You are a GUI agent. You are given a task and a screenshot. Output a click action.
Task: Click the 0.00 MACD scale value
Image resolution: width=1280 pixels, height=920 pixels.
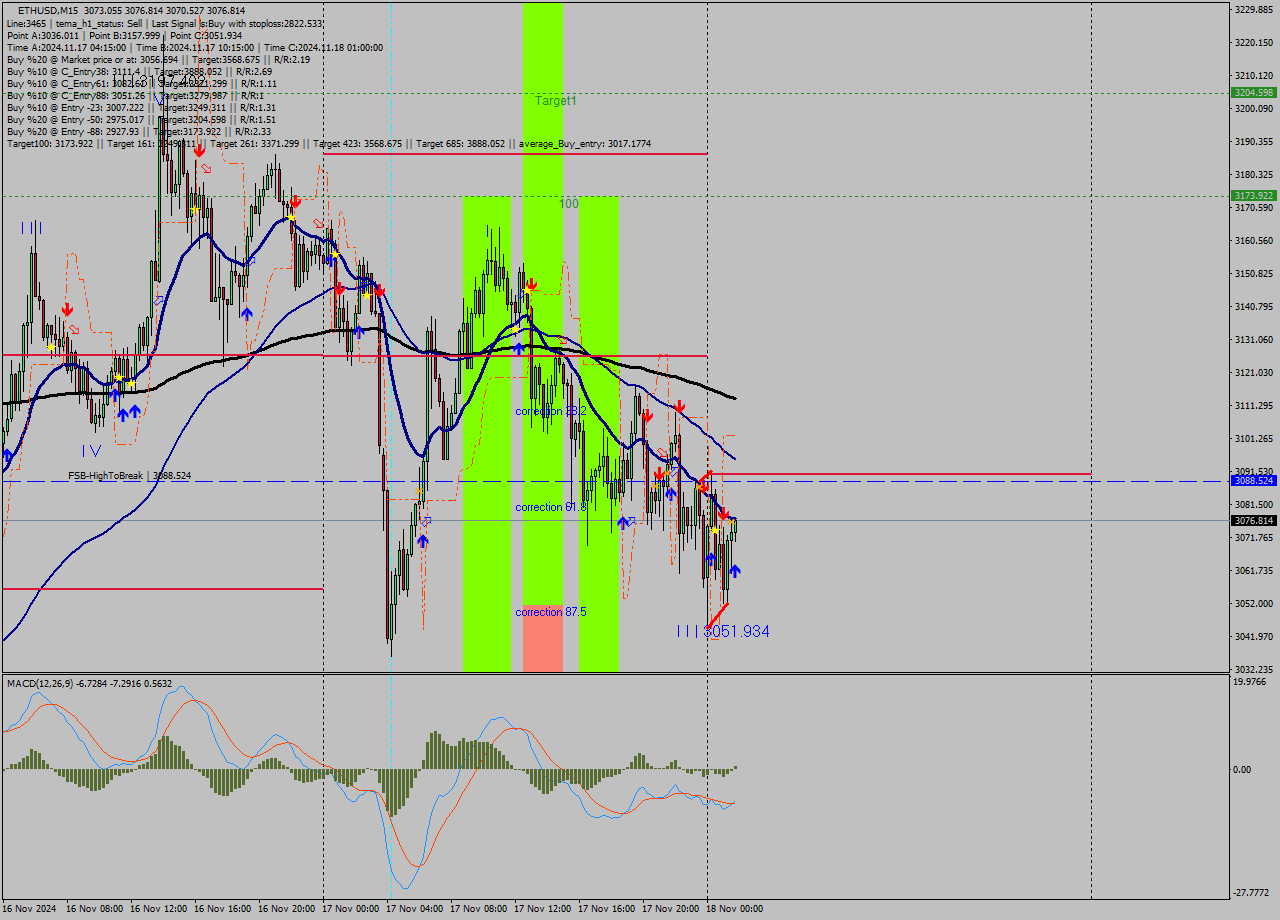coord(1242,769)
